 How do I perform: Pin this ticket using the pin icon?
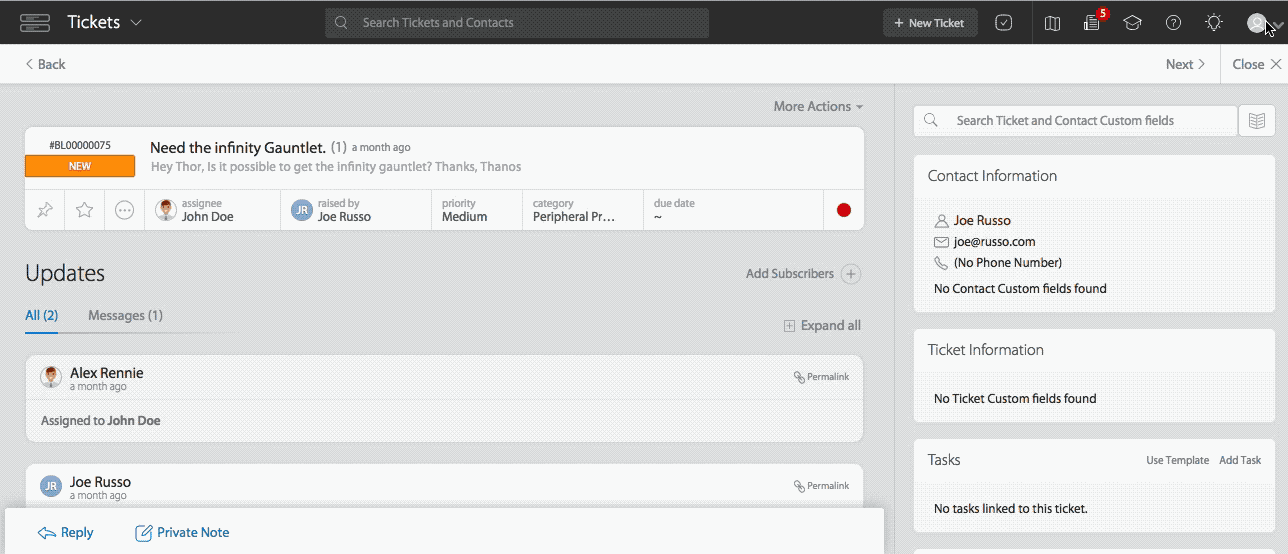pos(45,210)
